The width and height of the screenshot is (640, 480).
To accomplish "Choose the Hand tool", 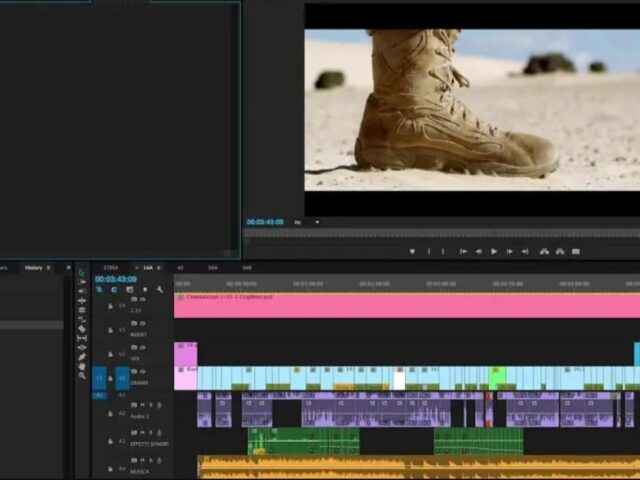I will tap(82, 365).
